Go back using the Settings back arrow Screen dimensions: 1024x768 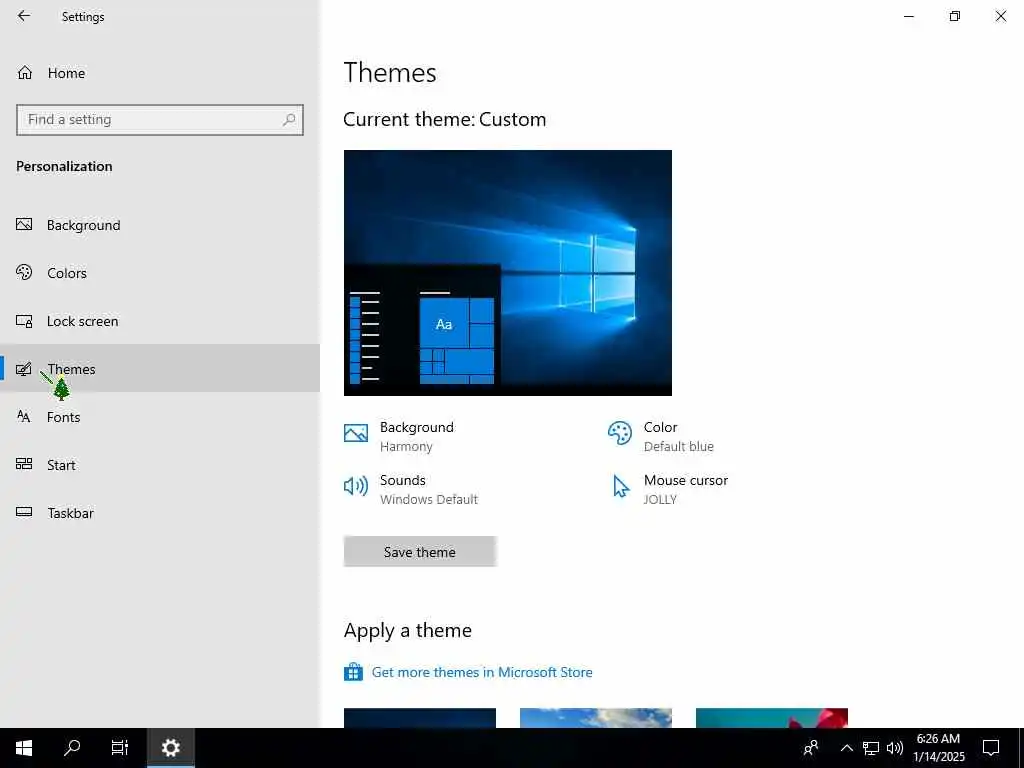click(24, 16)
